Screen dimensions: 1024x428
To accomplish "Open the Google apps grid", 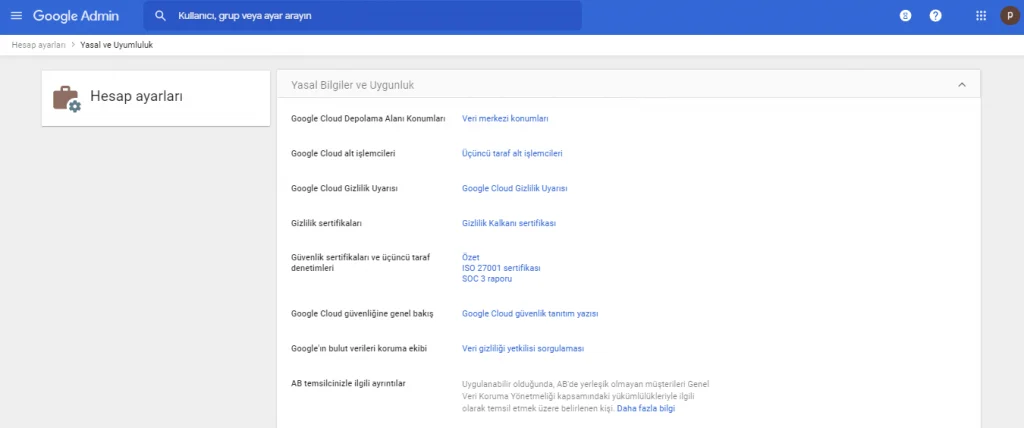I will (981, 16).
